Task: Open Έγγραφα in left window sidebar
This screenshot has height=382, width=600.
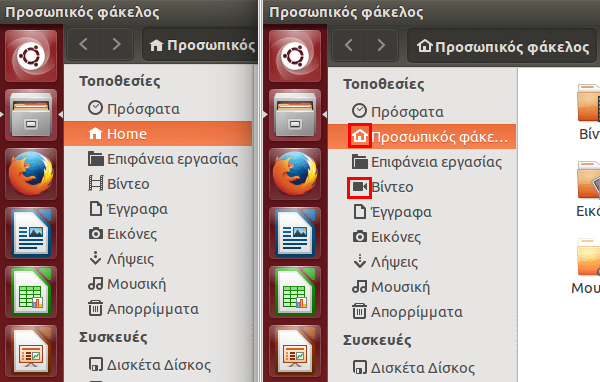Action: tap(158, 209)
